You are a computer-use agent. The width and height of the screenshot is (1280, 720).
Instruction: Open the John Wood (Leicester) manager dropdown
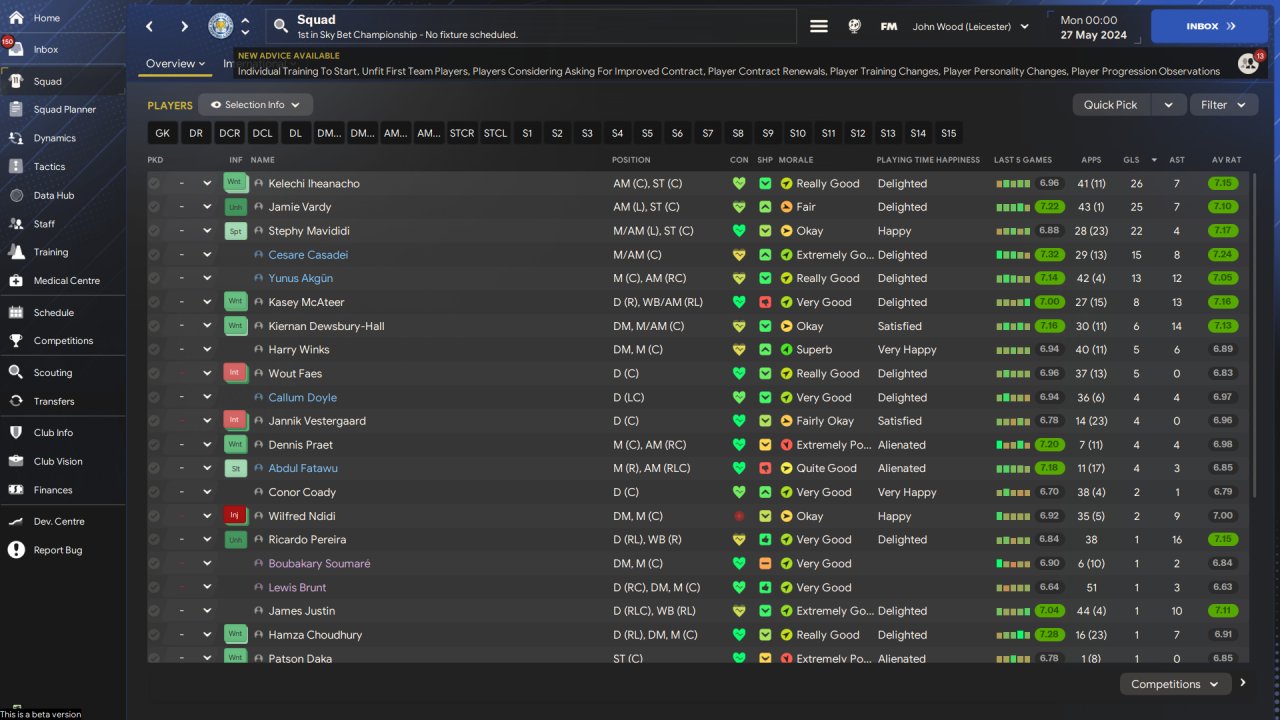(970, 27)
